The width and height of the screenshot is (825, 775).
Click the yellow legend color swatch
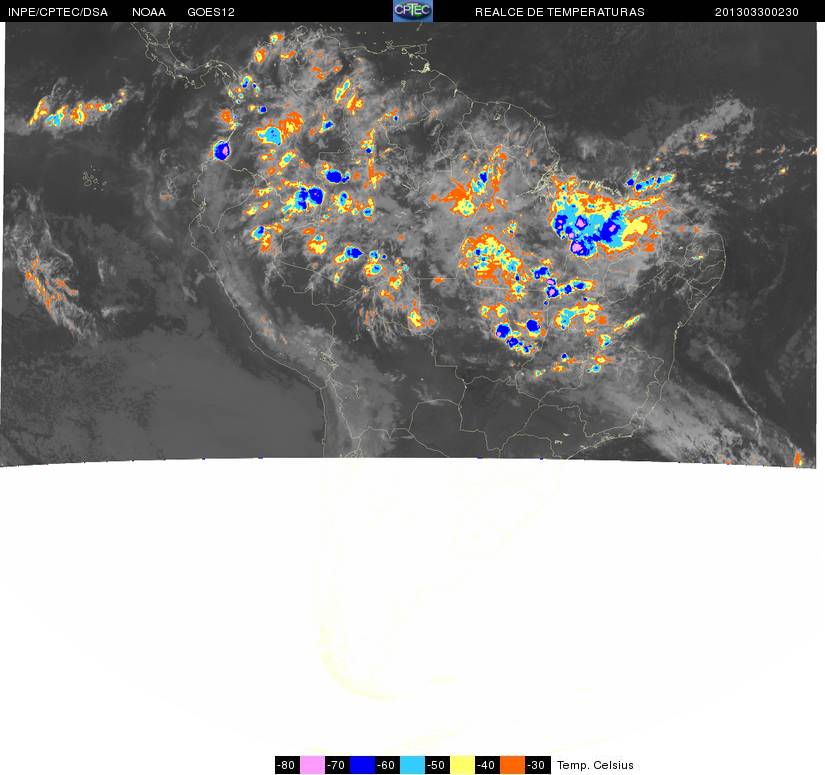tap(462, 765)
